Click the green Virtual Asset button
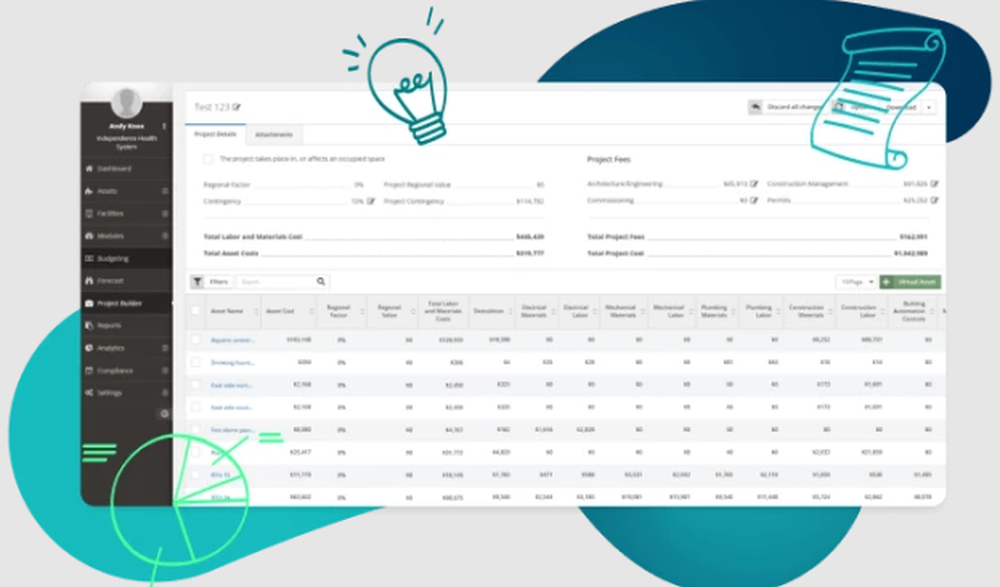The image size is (1000, 587). pos(910,282)
